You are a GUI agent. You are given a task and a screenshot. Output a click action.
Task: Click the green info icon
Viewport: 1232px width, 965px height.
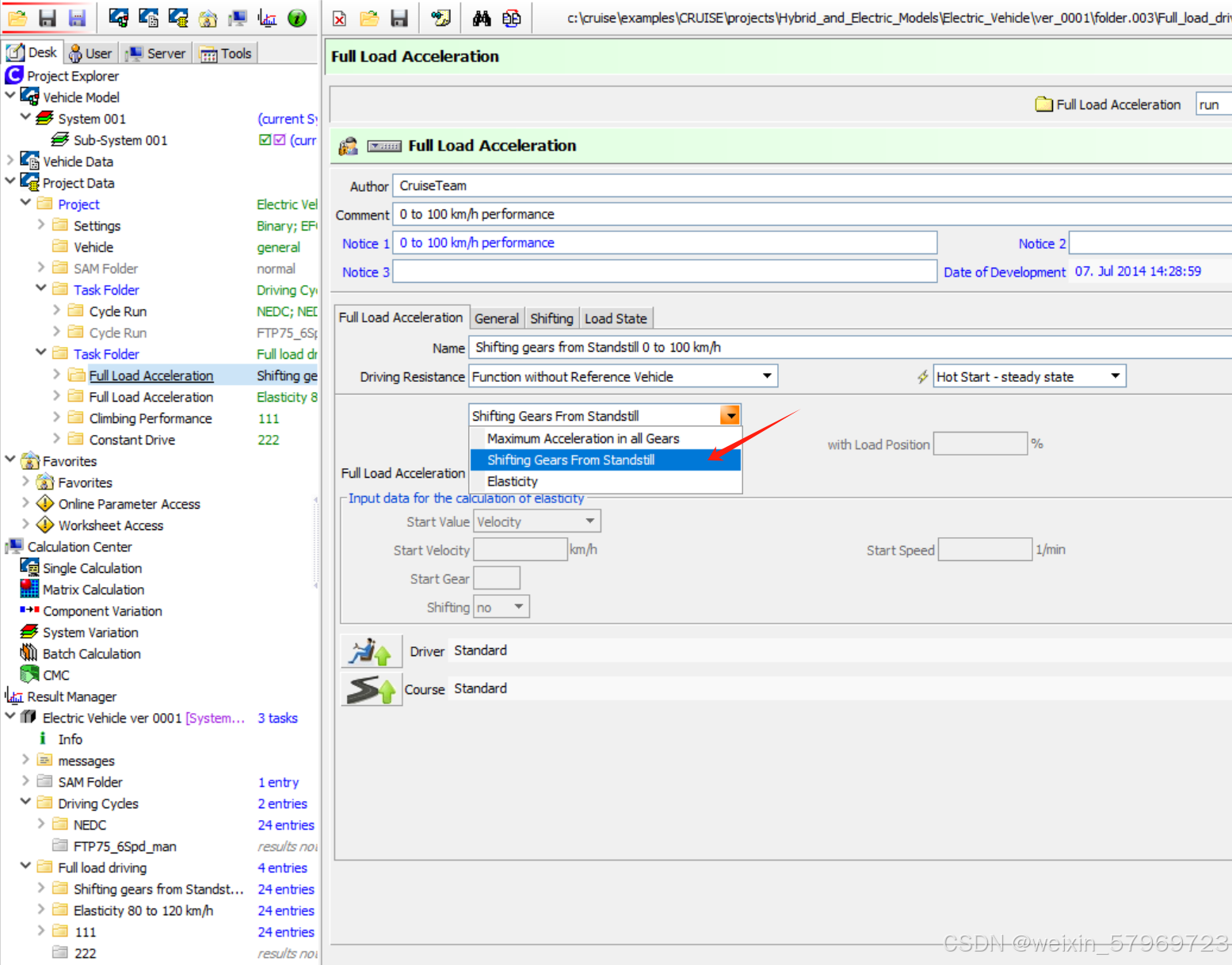pyautogui.click(x=297, y=17)
